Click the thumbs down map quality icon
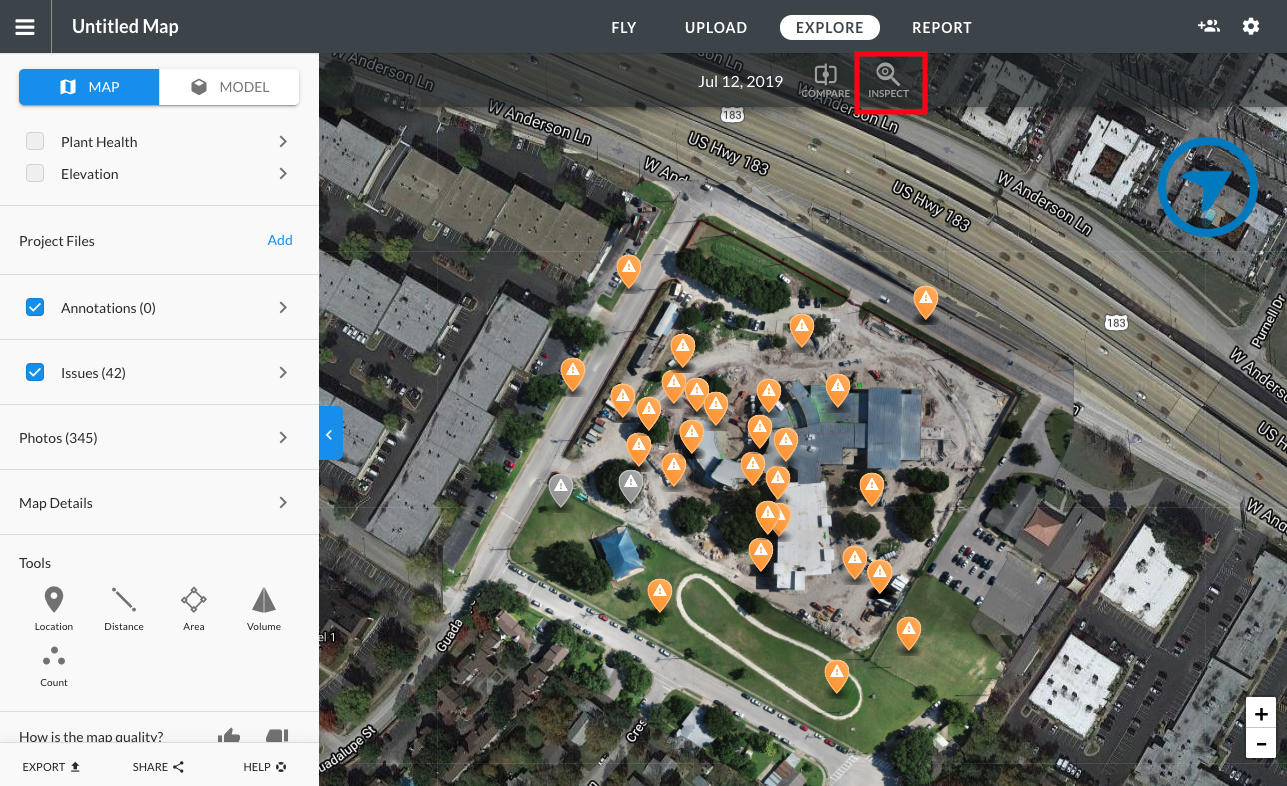The width and height of the screenshot is (1287, 786). [x=277, y=737]
